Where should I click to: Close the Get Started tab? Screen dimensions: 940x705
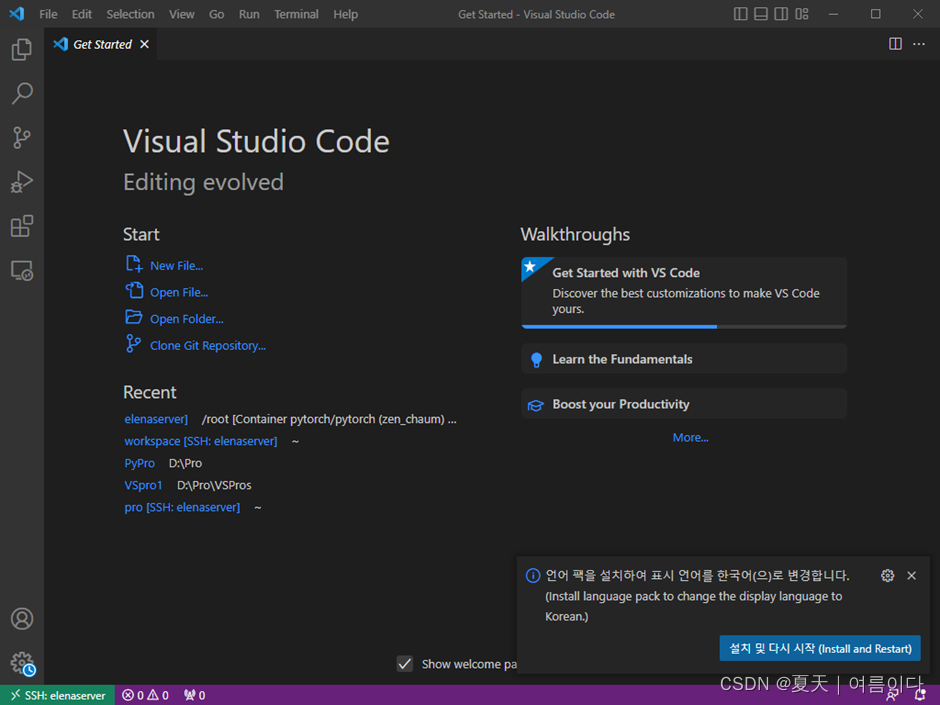click(x=144, y=44)
